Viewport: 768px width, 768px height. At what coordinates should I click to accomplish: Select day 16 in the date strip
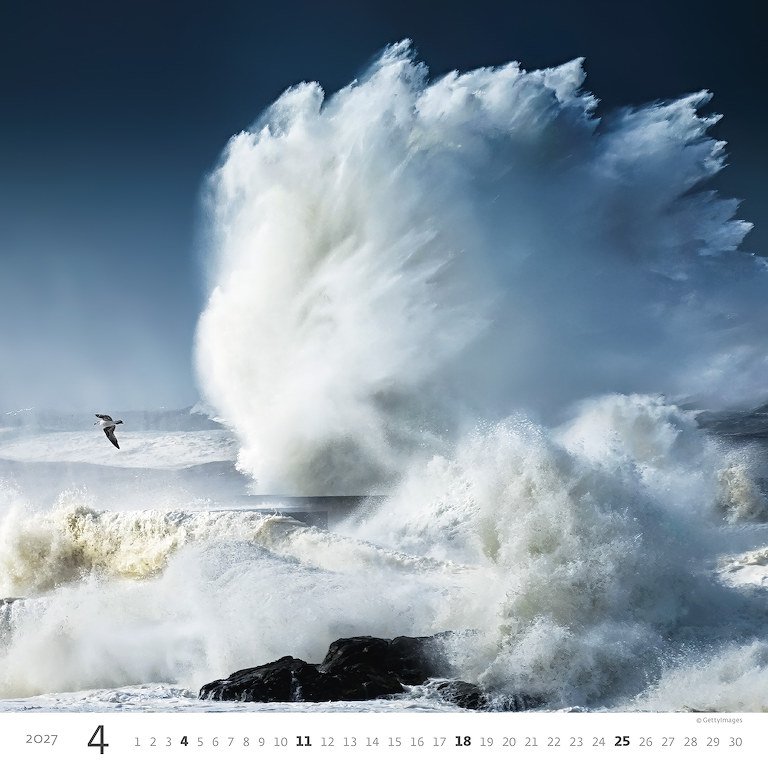tap(417, 742)
